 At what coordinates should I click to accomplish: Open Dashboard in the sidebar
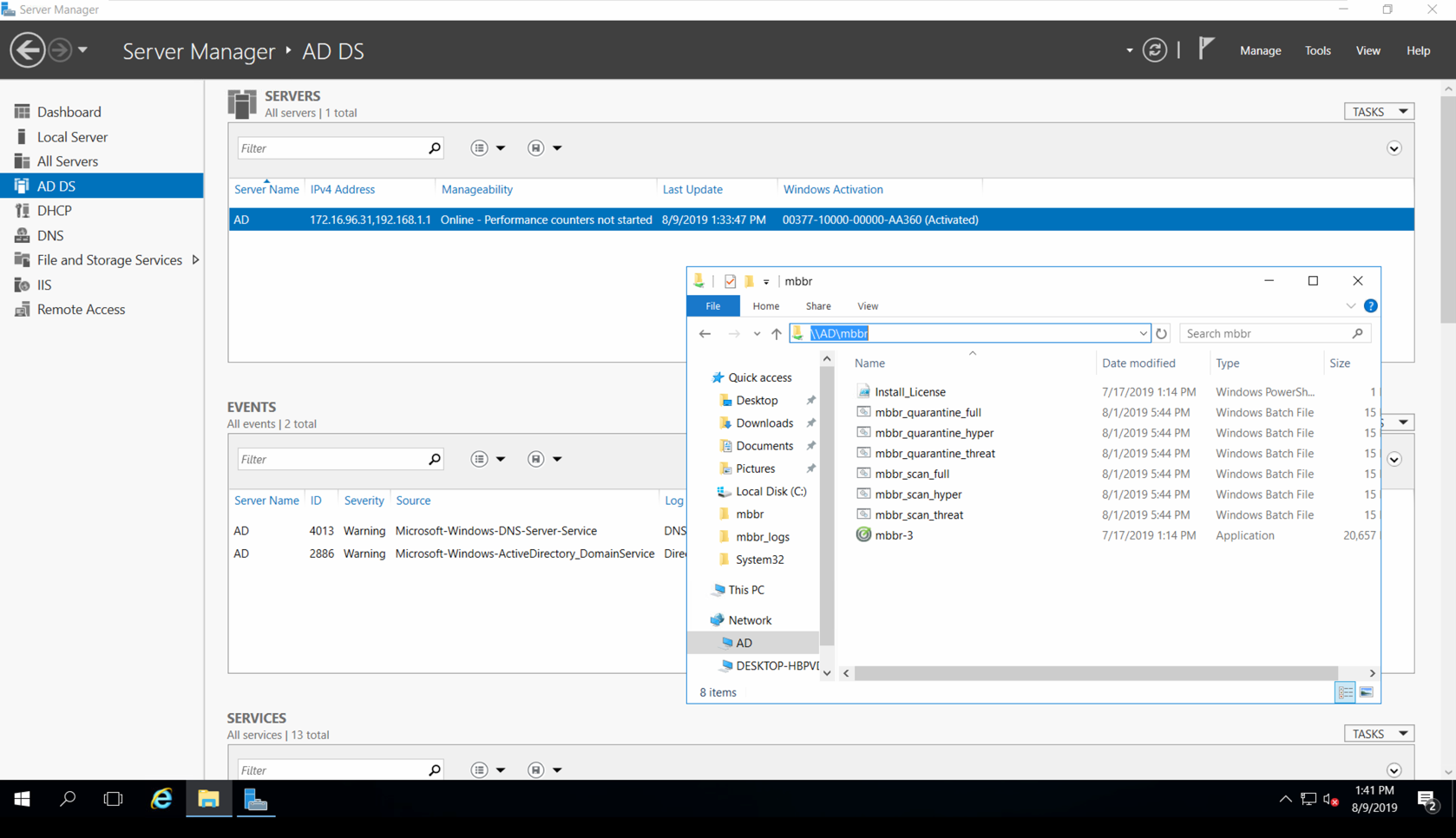point(69,112)
